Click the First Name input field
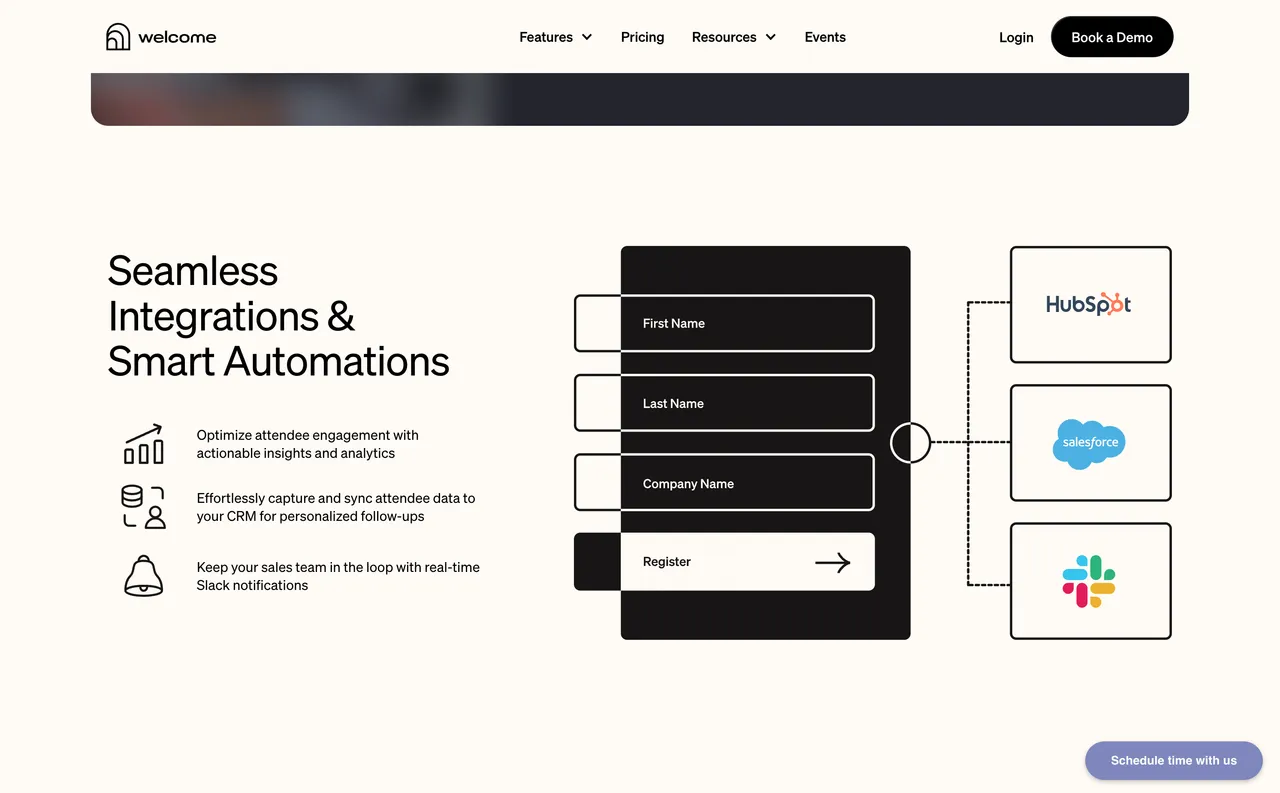 (748, 323)
